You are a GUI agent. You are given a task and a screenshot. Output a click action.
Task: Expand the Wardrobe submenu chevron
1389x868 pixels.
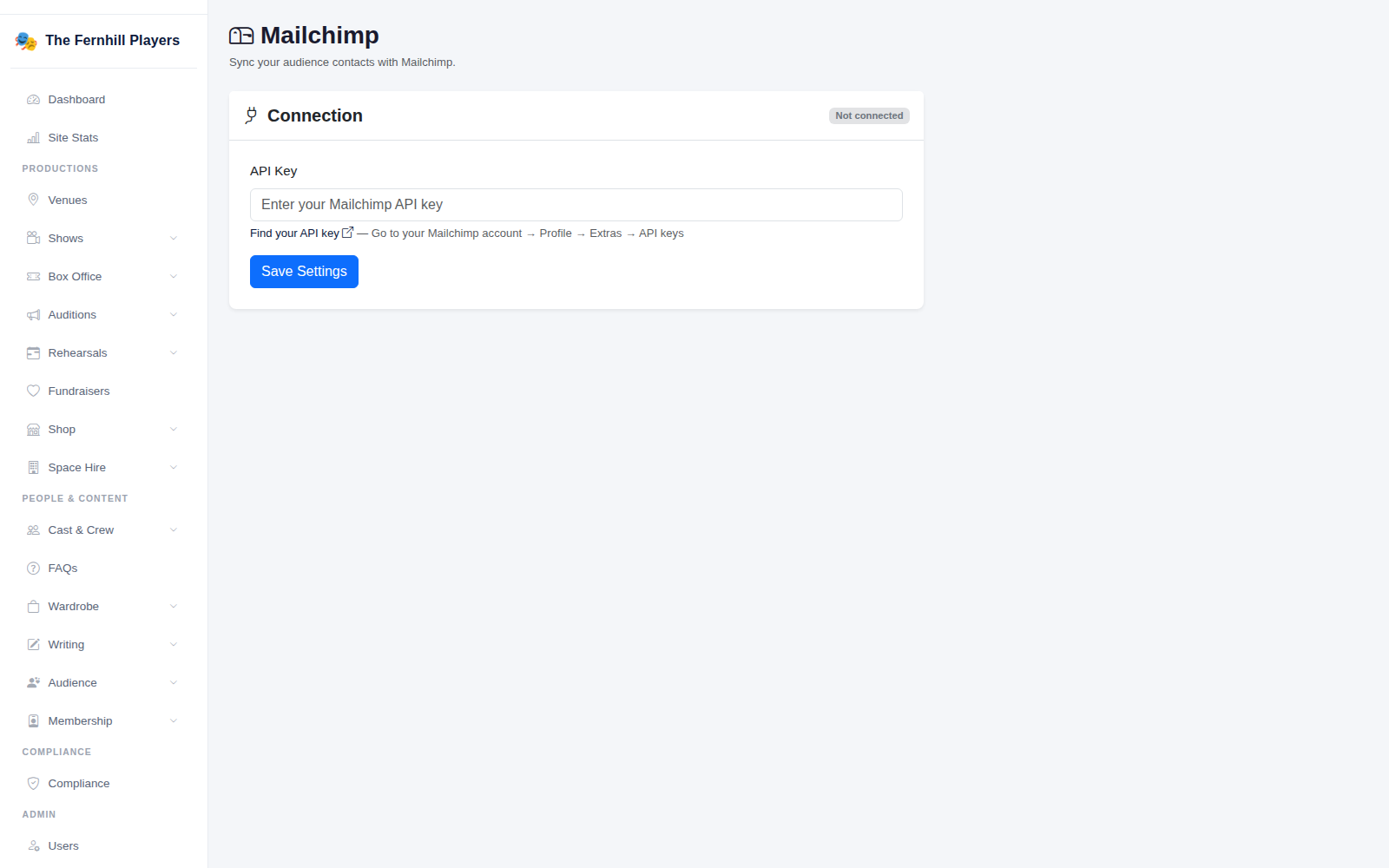click(x=174, y=607)
